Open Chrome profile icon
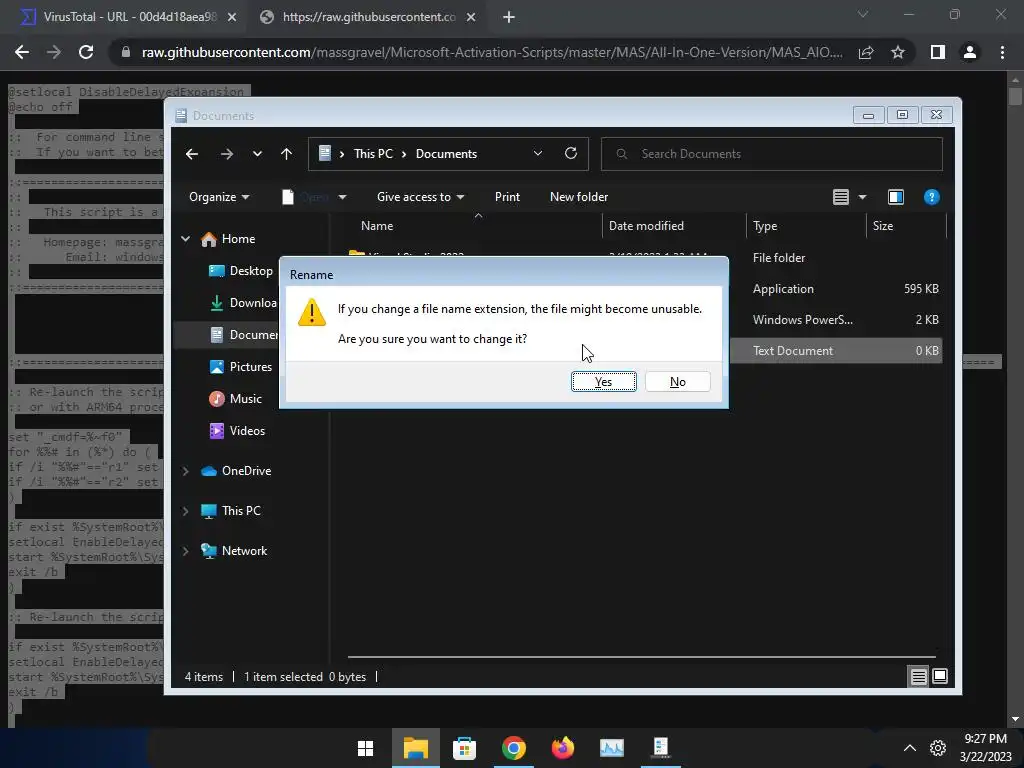 (970, 52)
